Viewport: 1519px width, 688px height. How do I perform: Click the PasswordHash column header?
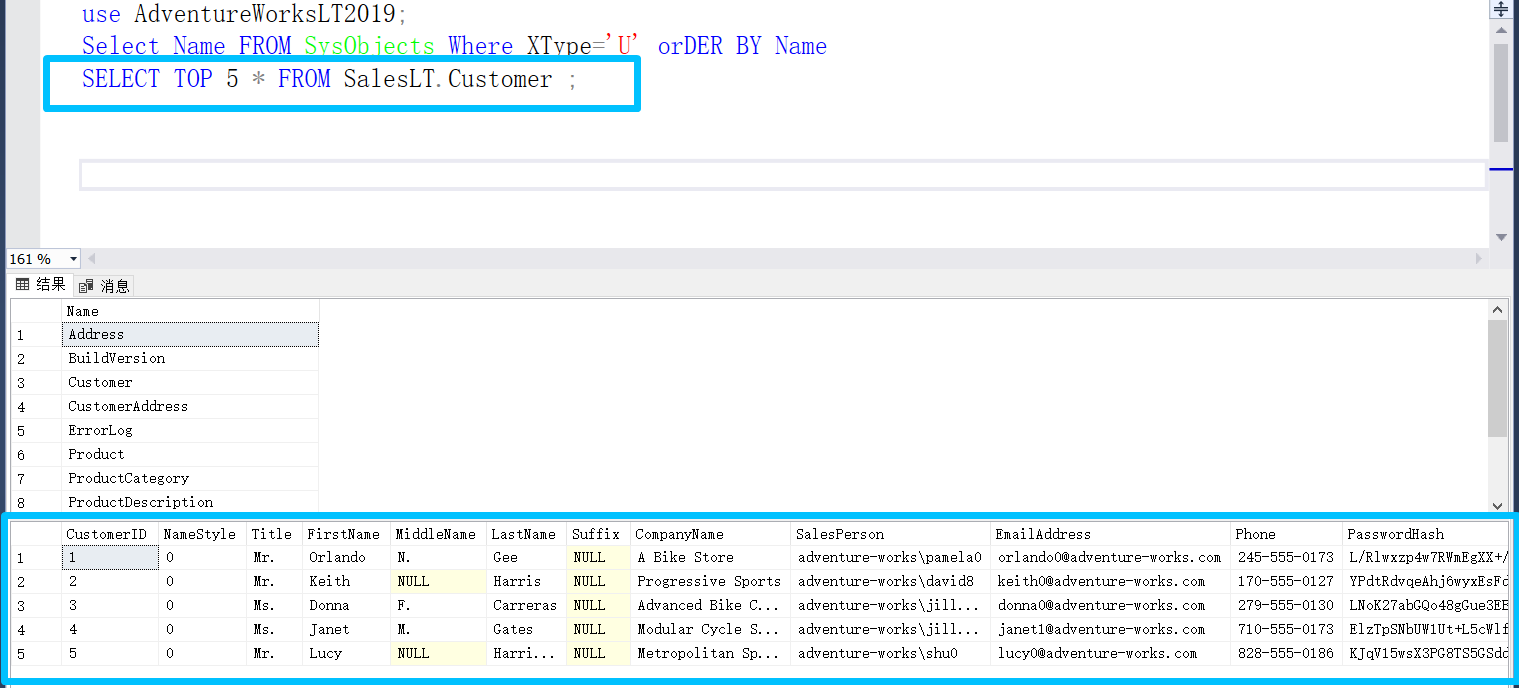[x=1425, y=534]
